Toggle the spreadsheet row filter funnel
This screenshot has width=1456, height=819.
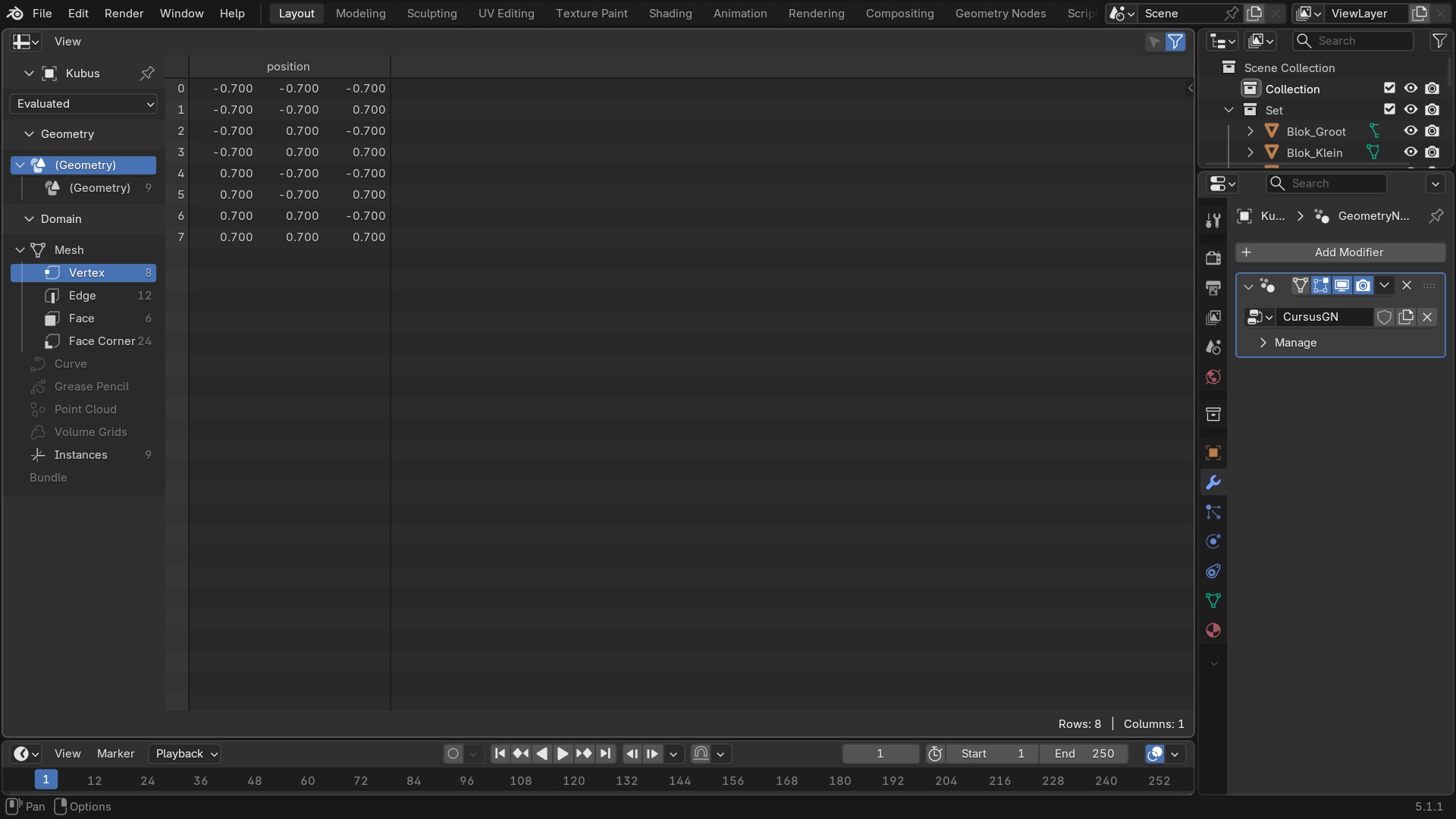pyautogui.click(x=1175, y=42)
